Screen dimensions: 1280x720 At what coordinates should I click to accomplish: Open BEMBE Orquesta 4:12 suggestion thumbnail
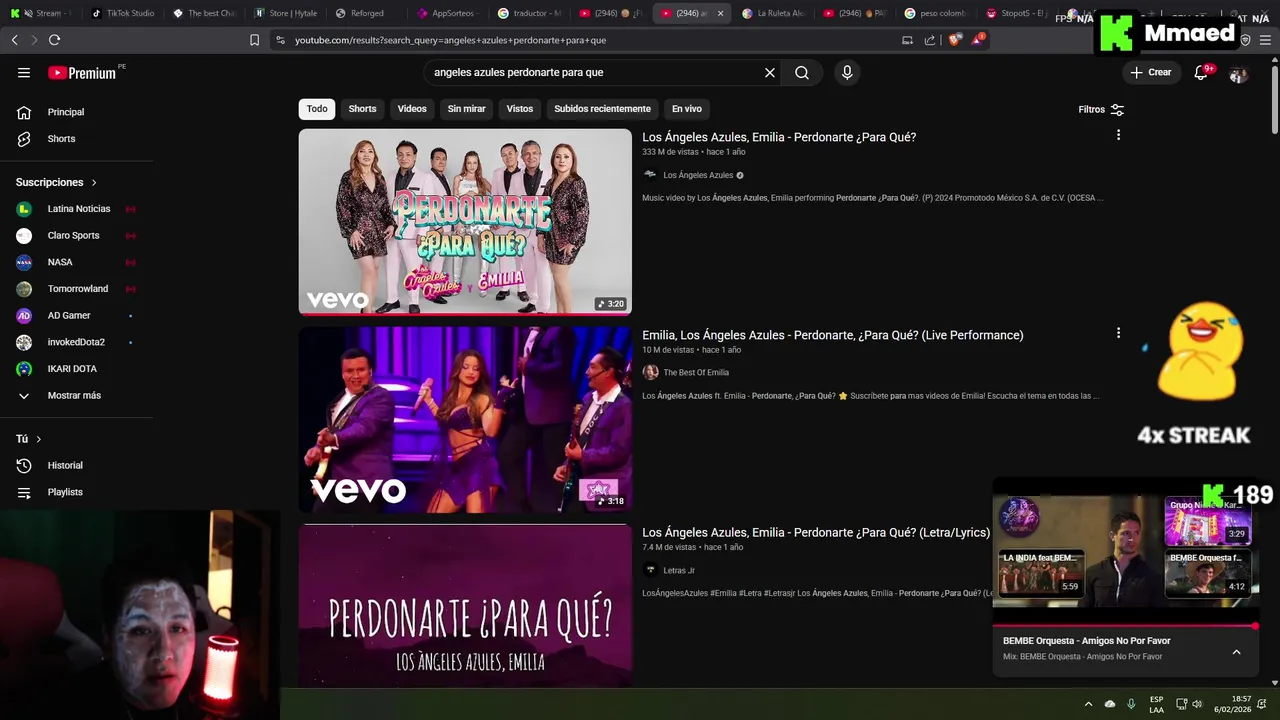[1208, 573]
